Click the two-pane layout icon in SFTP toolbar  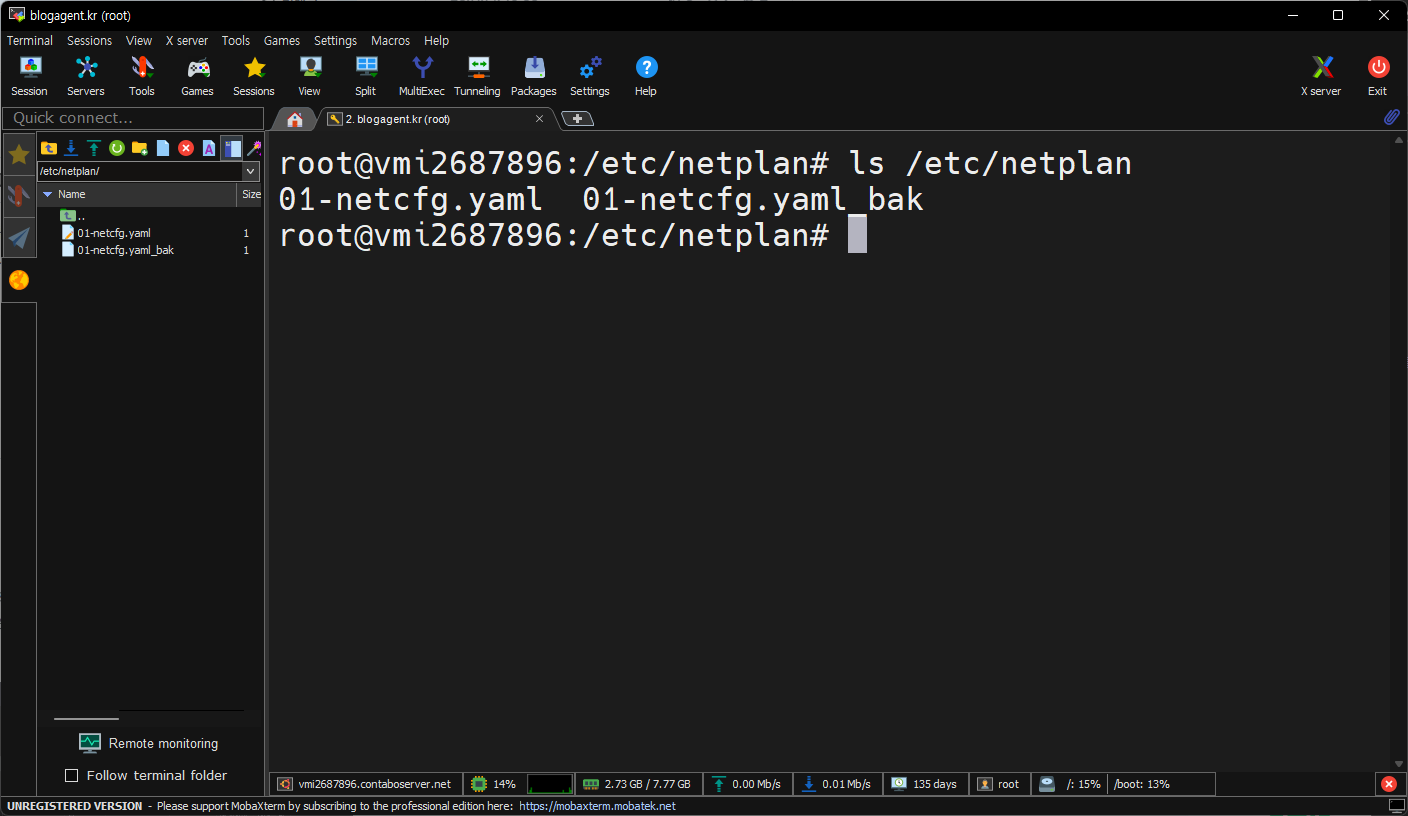[232, 148]
